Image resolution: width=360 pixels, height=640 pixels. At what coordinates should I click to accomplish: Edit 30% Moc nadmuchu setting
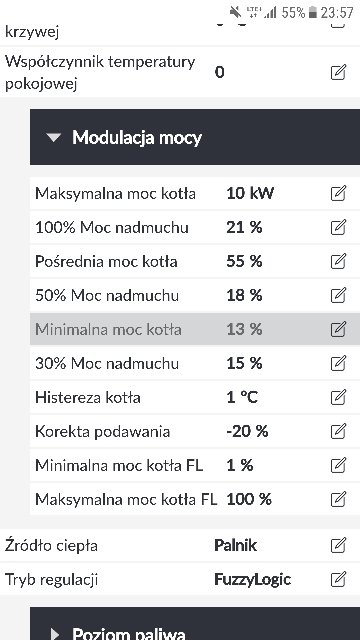(338, 363)
